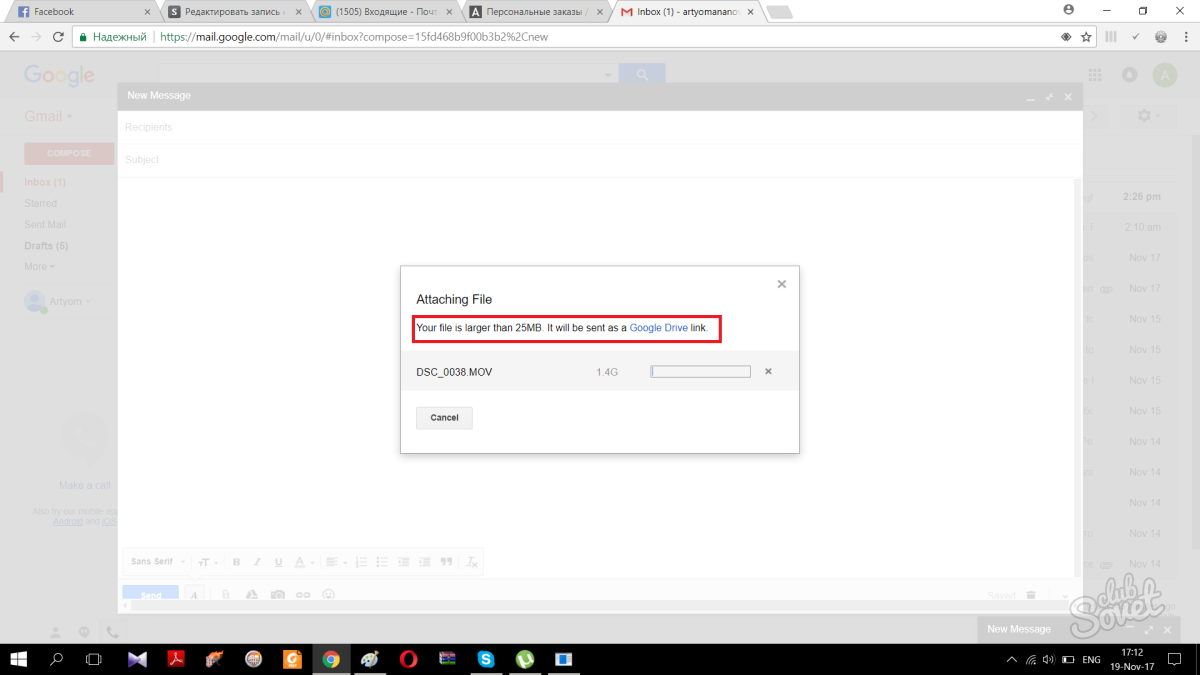
Task: Decrease the text indent
Action: [x=404, y=562]
